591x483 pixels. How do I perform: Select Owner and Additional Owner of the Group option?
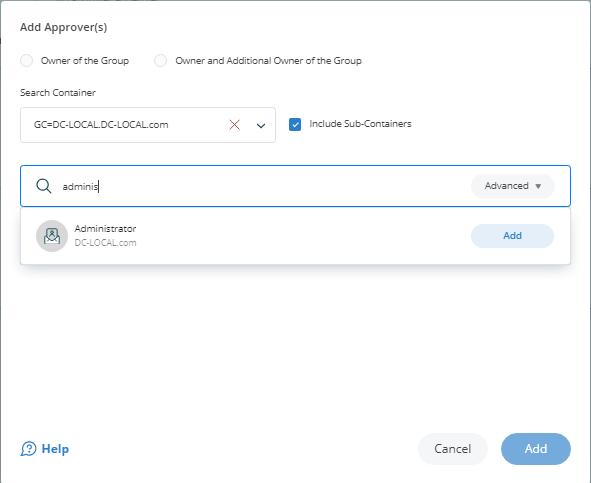(161, 60)
